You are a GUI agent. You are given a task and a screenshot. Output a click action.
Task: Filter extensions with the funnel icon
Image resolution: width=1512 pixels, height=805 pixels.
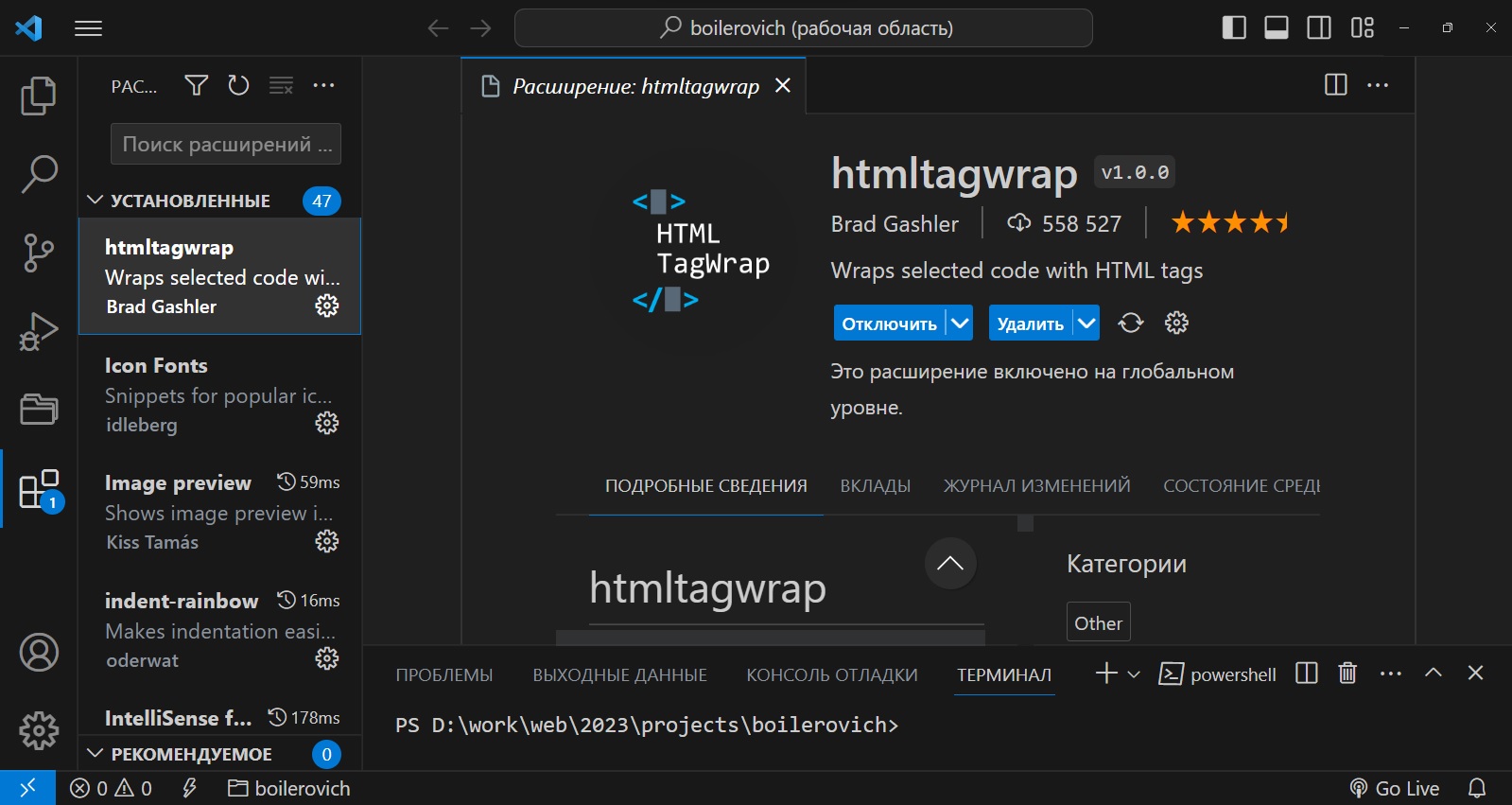click(196, 86)
